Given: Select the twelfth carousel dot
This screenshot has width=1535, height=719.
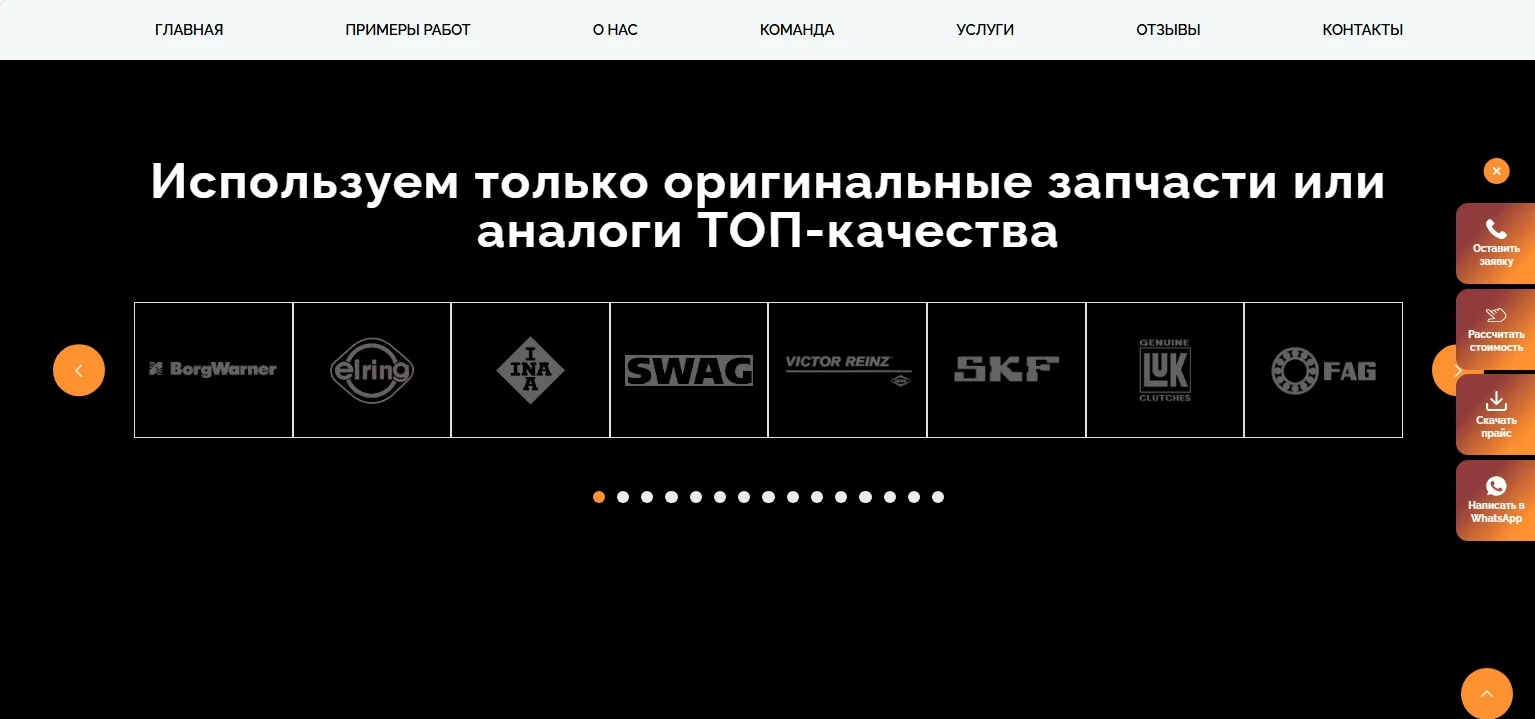Looking at the screenshot, I should [865, 497].
